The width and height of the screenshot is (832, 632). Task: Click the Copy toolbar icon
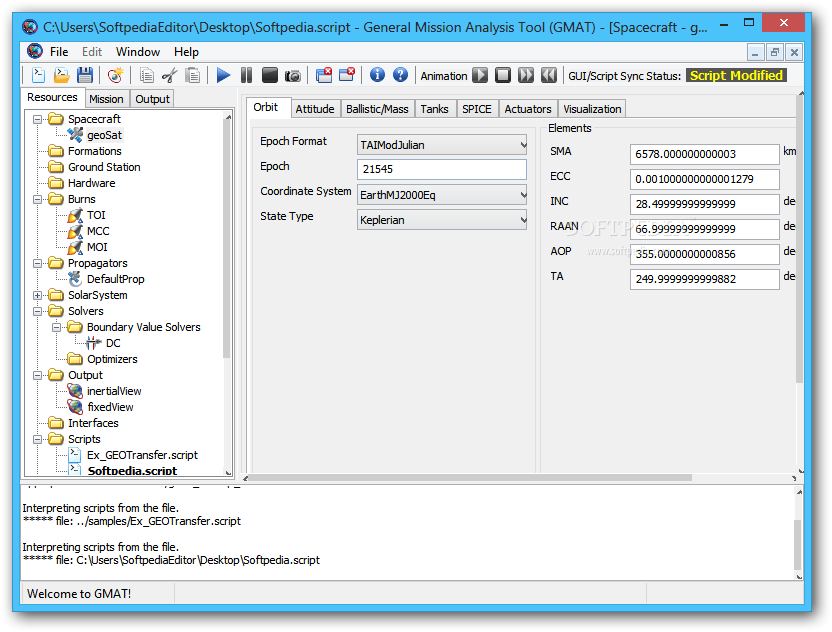[146, 75]
